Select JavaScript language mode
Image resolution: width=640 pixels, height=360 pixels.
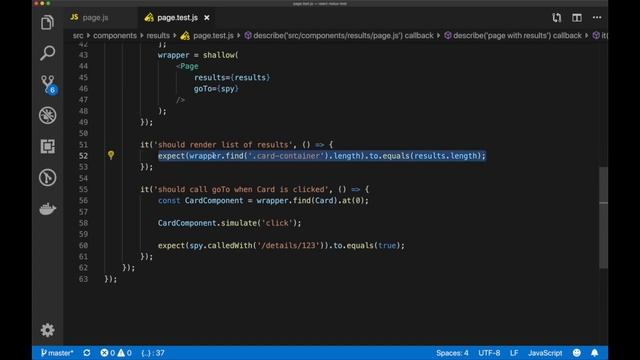click(545, 353)
